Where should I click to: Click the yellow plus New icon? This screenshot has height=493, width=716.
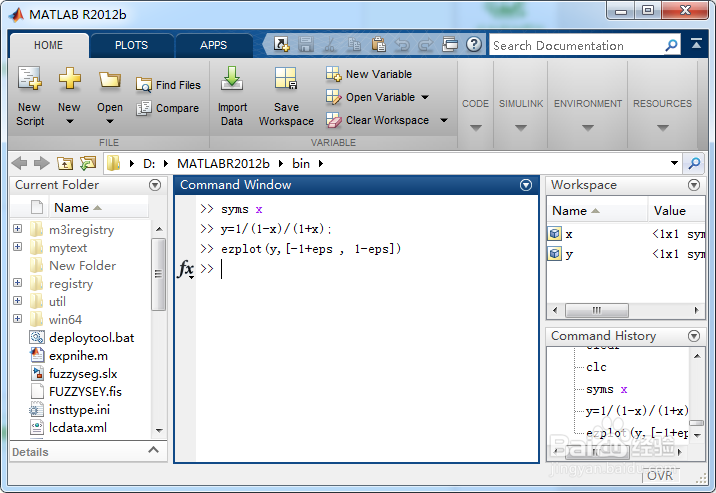[x=69, y=79]
